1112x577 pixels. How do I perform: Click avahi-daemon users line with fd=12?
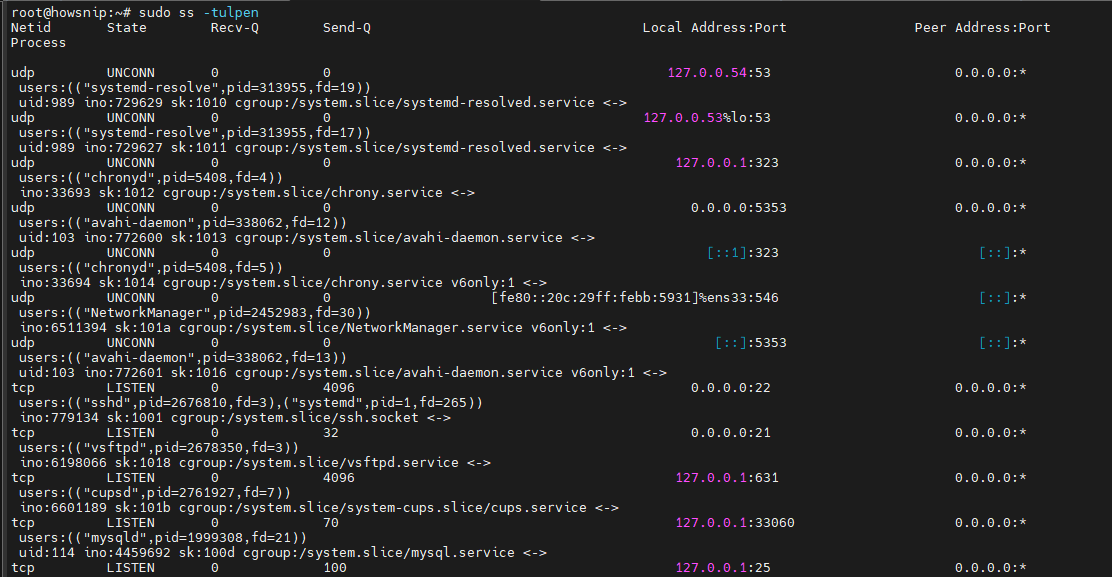(182, 223)
